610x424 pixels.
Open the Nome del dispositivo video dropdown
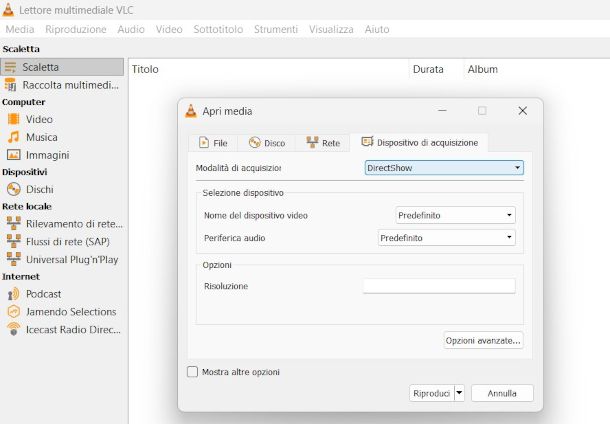click(x=456, y=215)
